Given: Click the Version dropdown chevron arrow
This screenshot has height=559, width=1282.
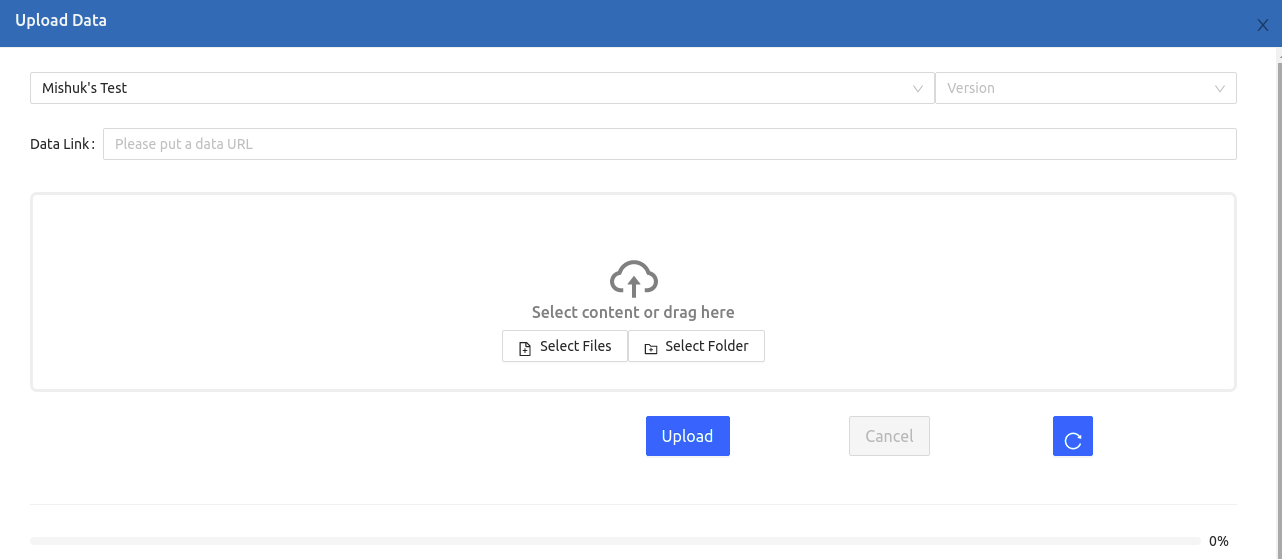Looking at the screenshot, I should (1220, 88).
